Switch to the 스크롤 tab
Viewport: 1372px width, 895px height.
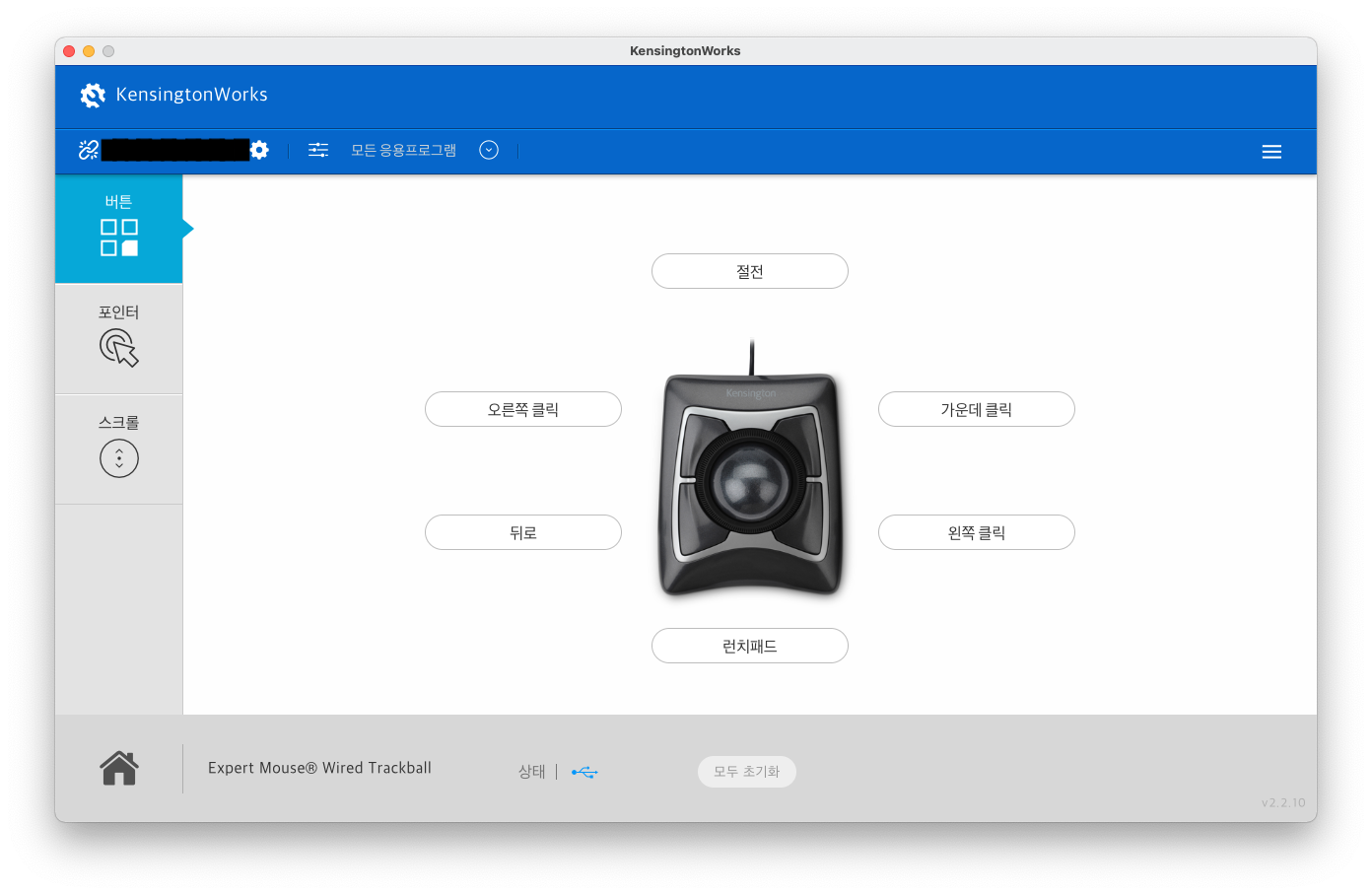click(119, 449)
